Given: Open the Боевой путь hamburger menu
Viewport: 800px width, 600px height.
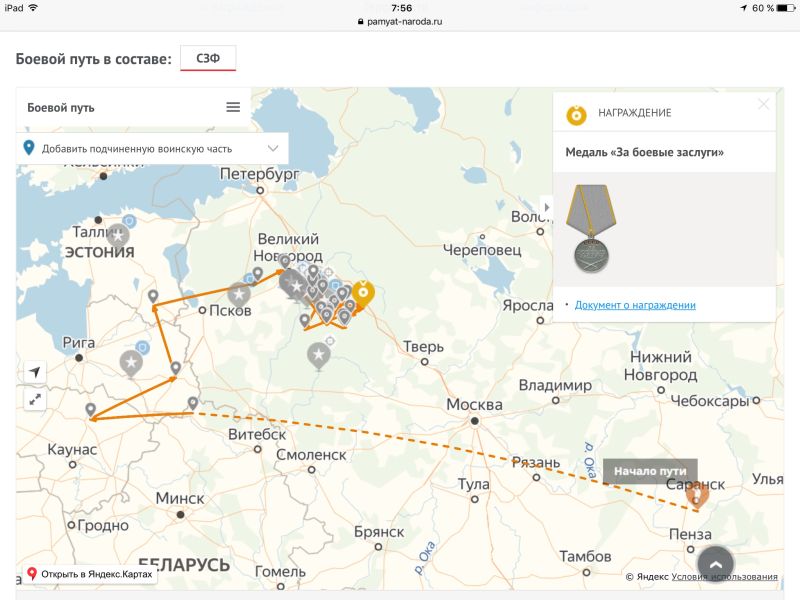Looking at the screenshot, I should [233, 107].
